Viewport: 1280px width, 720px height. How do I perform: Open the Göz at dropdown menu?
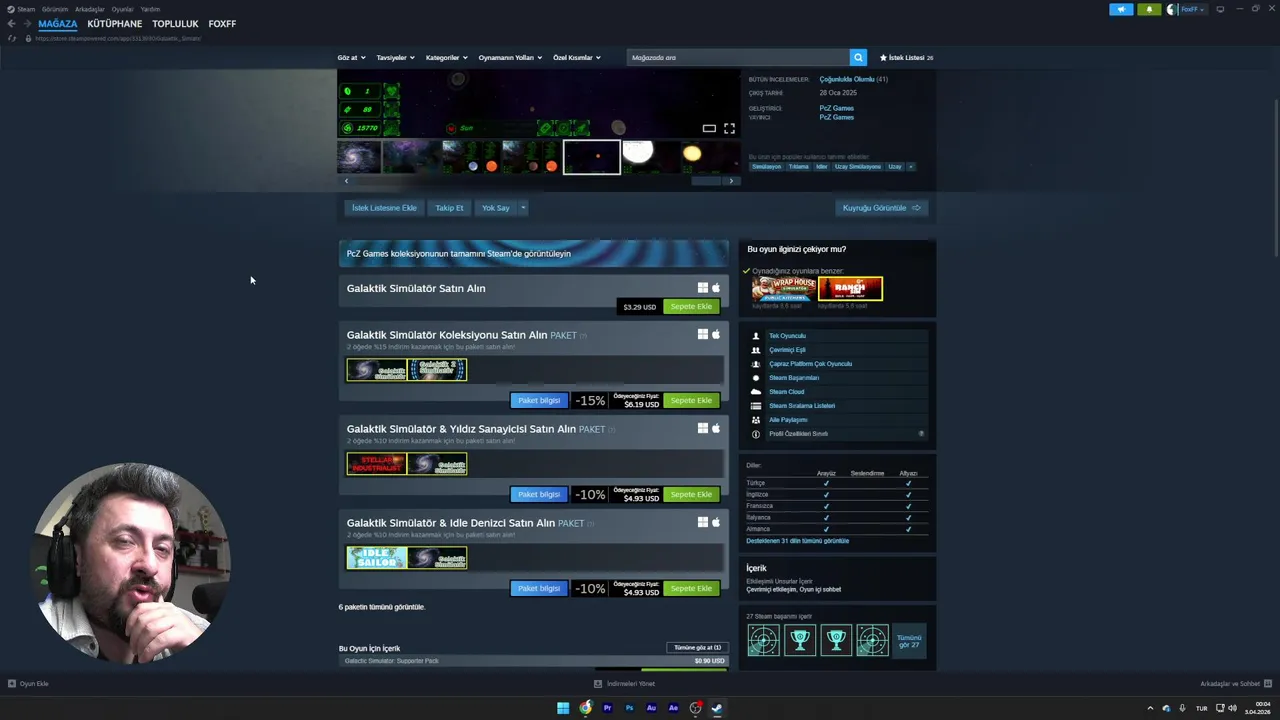pyautogui.click(x=351, y=57)
